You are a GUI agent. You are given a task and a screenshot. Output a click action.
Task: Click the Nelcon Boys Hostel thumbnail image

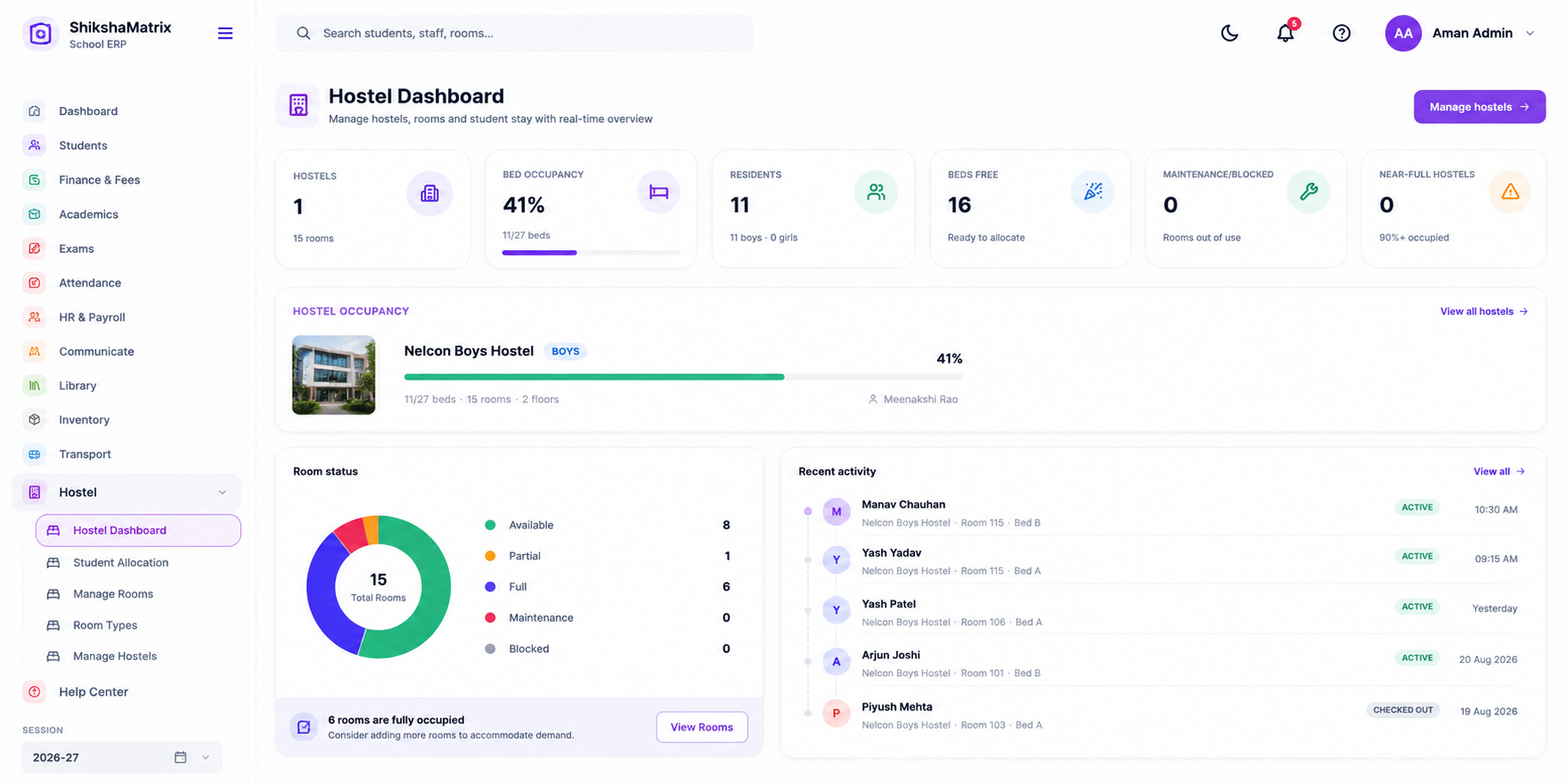333,375
